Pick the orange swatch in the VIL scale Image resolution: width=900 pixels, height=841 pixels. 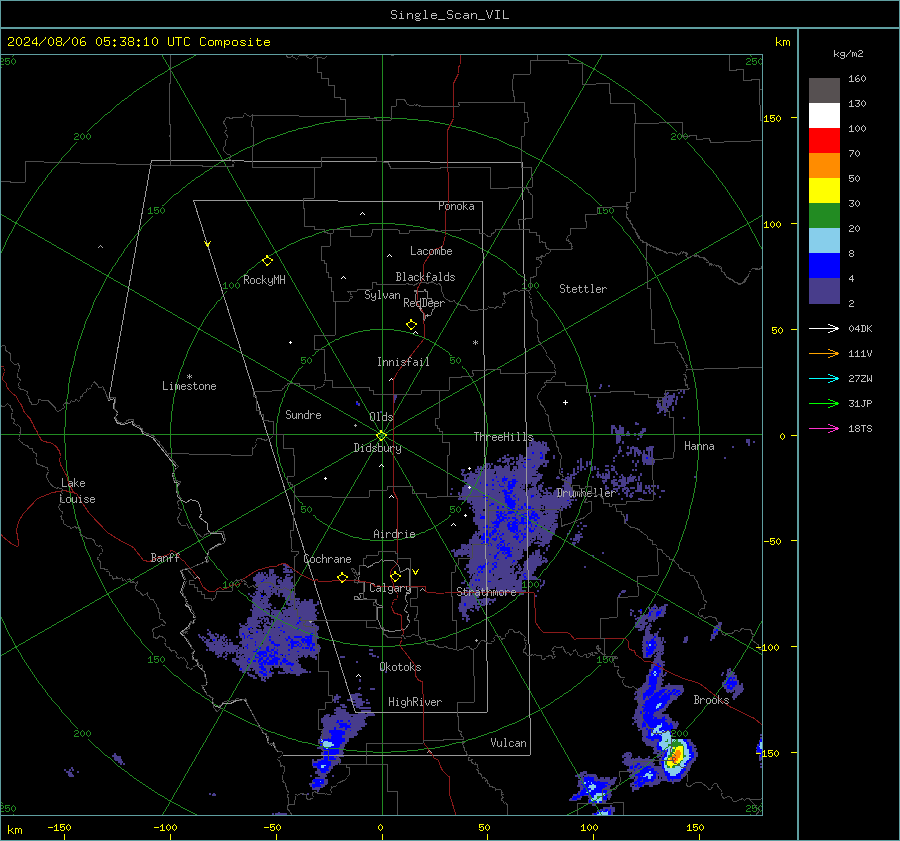click(824, 166)
